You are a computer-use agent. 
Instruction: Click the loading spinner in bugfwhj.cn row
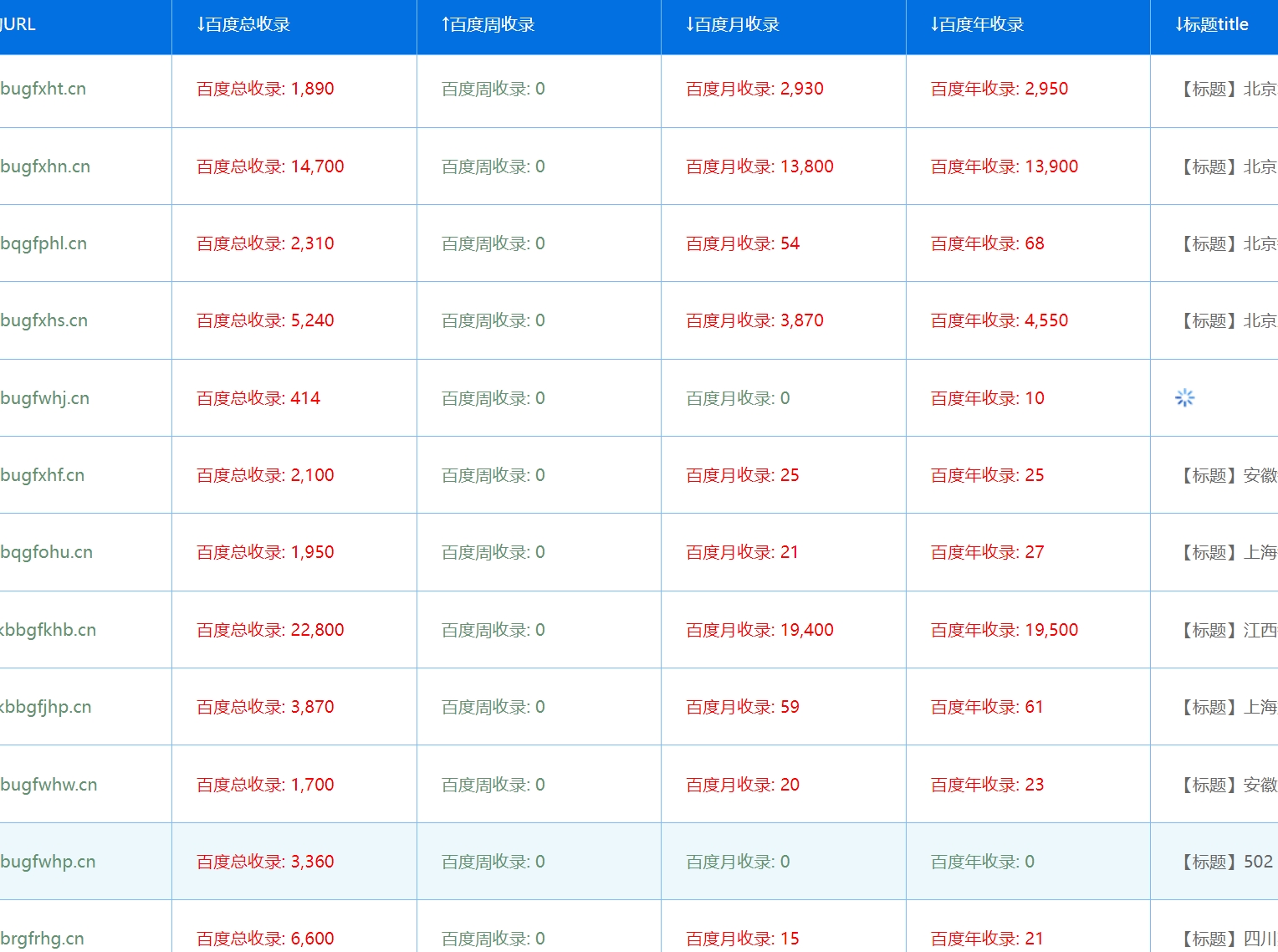point(1184,398)
